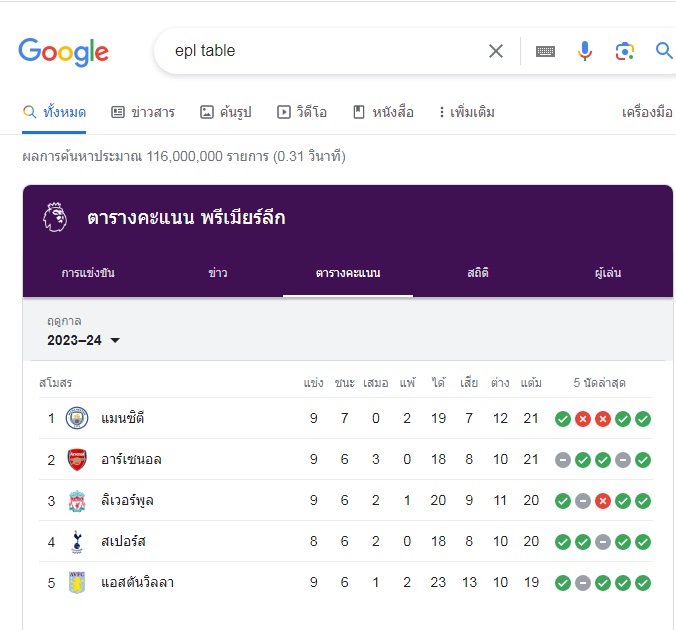Open the ลิเวอร์พูล team row link
676x630 pixels.
[346, 500]
